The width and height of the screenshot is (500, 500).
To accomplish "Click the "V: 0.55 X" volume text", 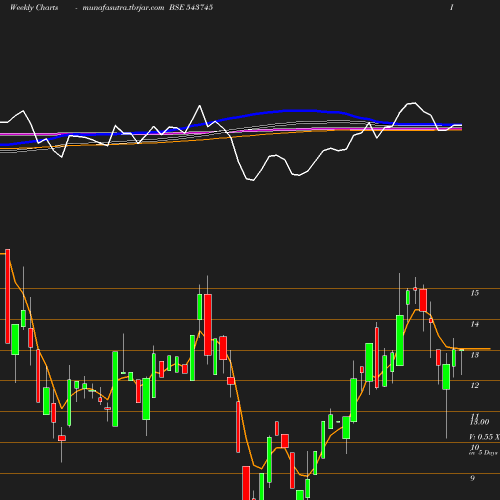I will [x=484, y=437].
